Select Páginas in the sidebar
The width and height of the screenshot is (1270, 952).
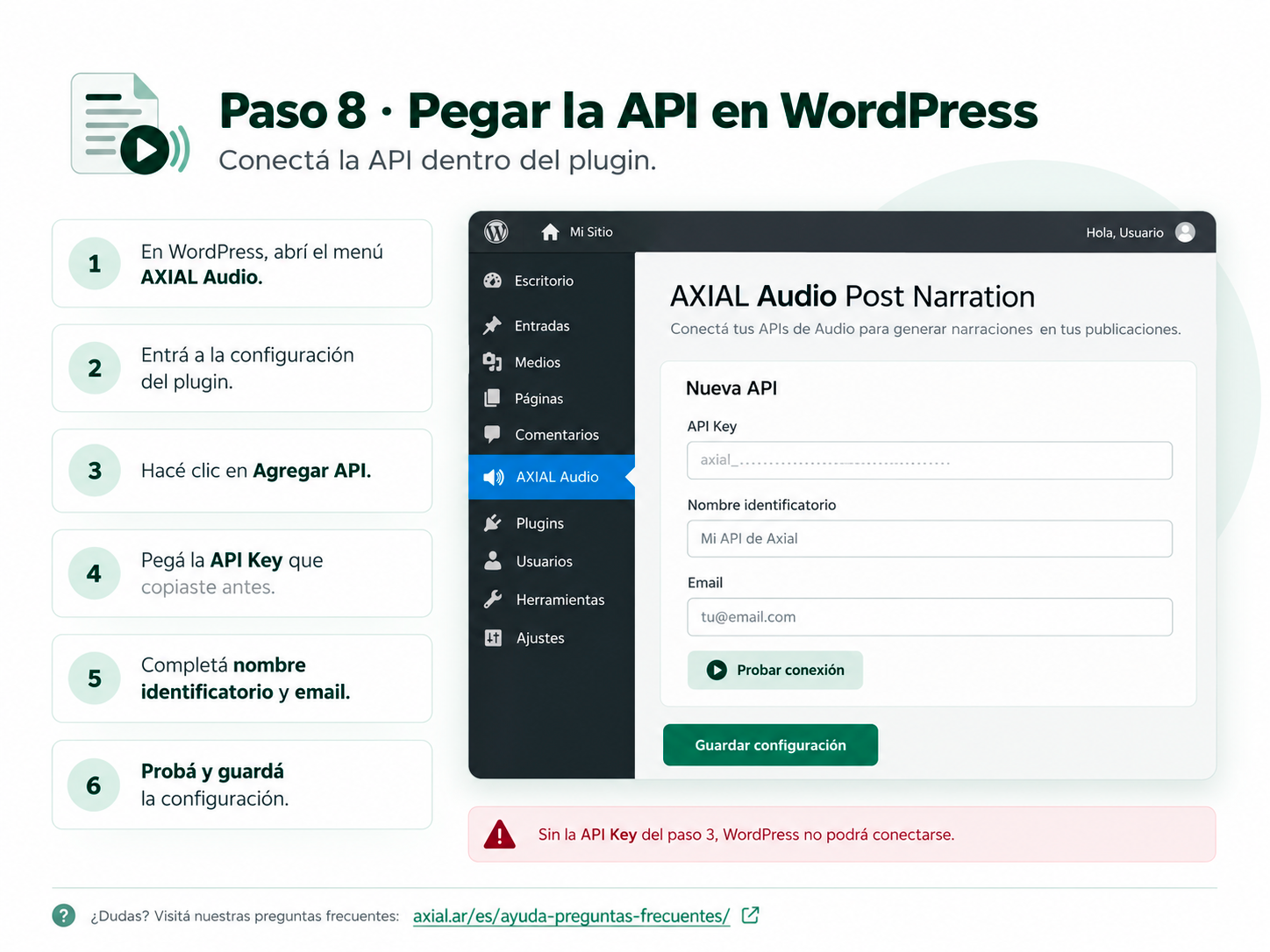click(x=552, y=398)
